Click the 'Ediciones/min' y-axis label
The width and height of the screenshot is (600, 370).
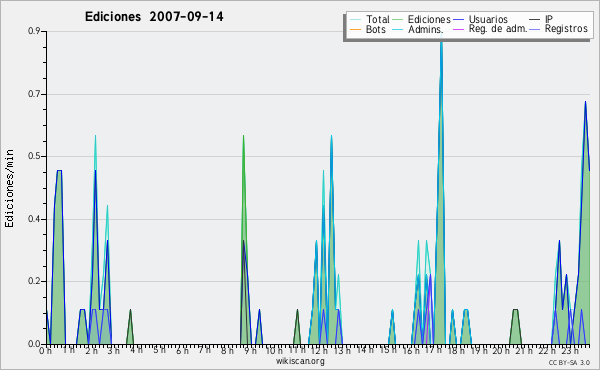(9, 188)
